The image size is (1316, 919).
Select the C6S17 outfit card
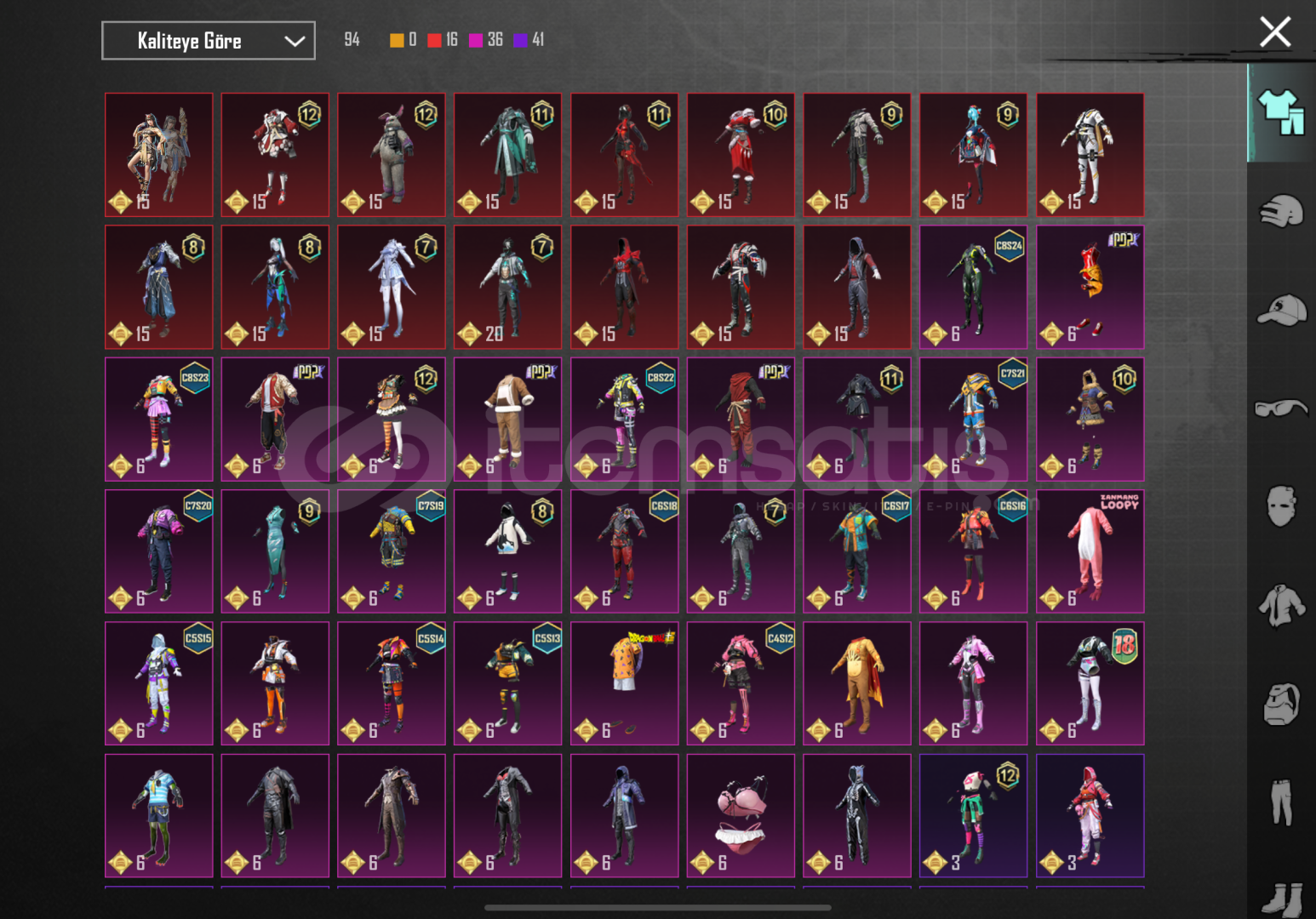coord(857,551)
